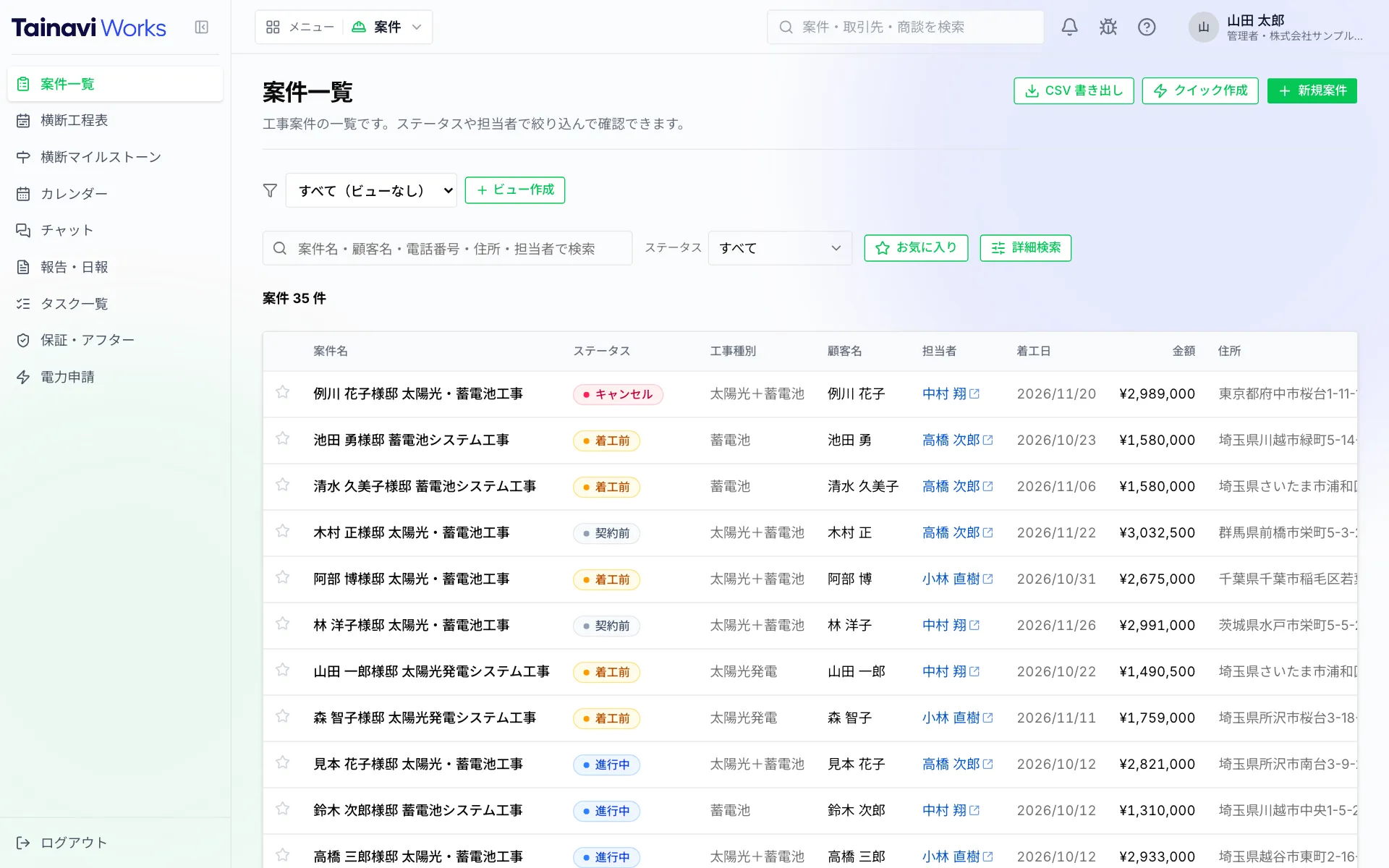
Task: Open 高橋 次郎 external link icon in 池田 勇 row
Action: point(988,441)
